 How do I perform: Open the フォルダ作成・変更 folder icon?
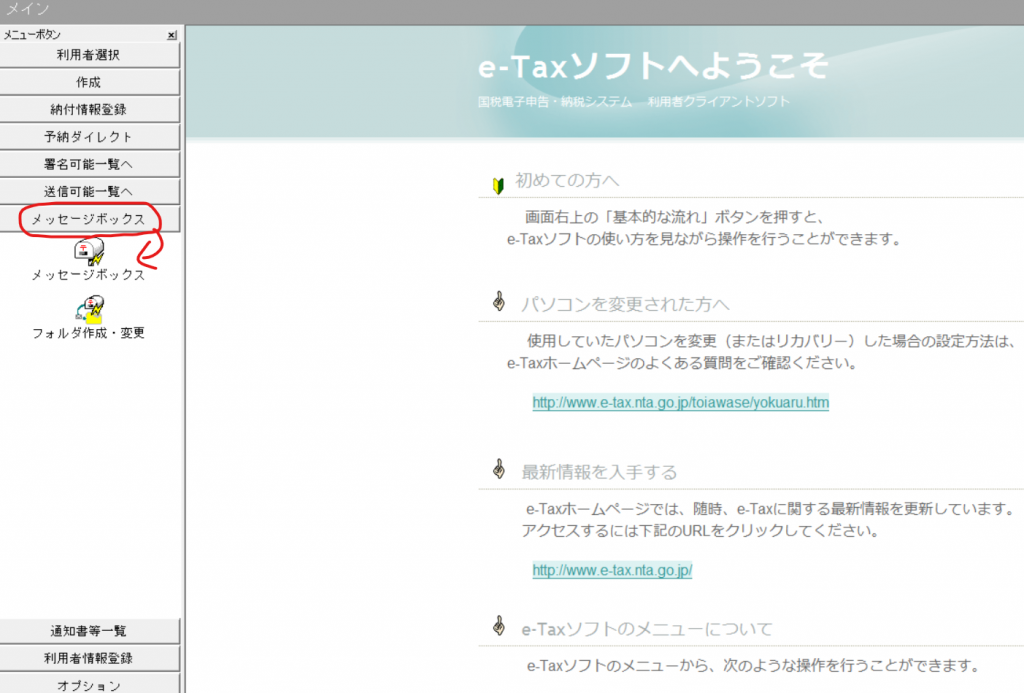point(89,310)
